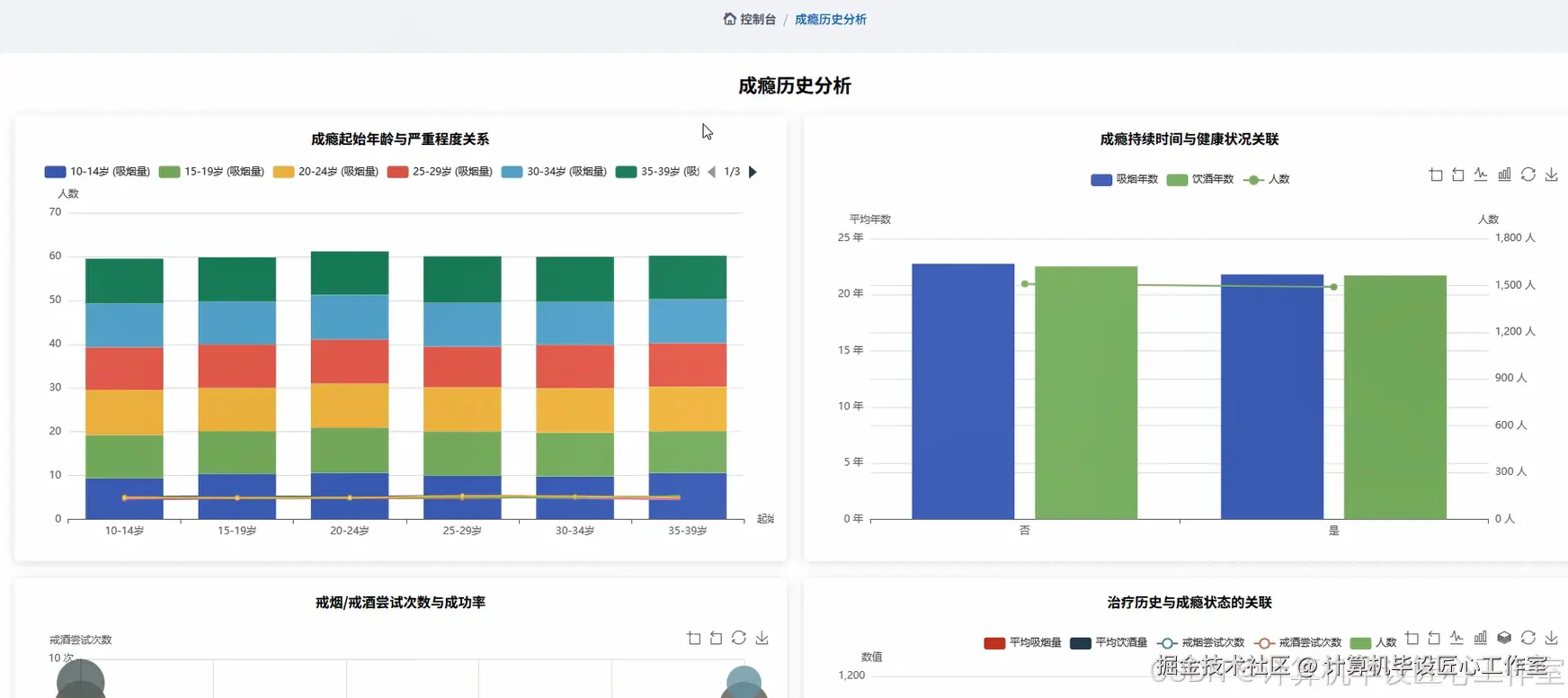Switch 治疗历史与成瘾状态的关联 chart to line view

click(1457, 638)
